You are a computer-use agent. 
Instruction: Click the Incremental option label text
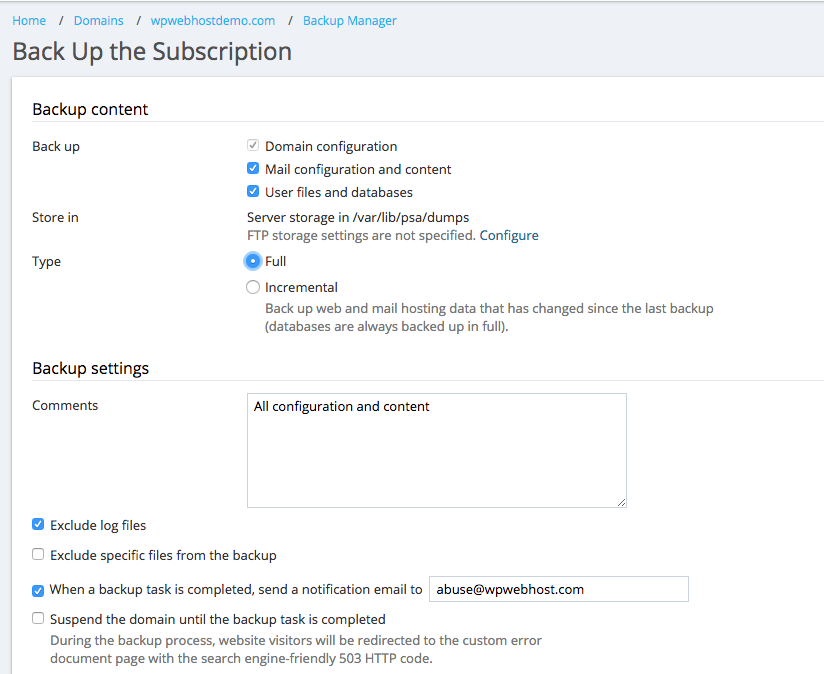[x=301, y=287]
